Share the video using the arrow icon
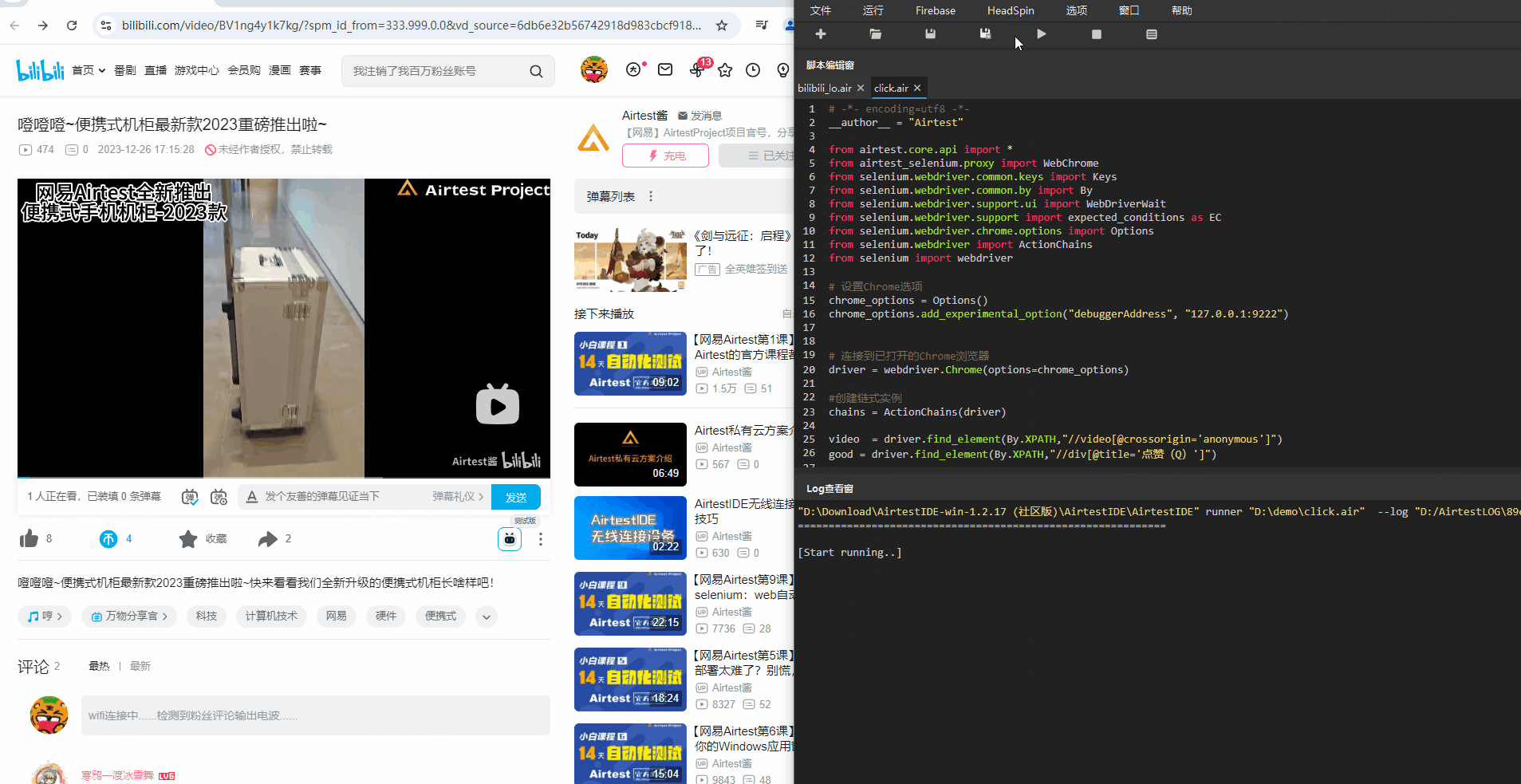This screenshot has width=1521, height=784. [267, 539]
